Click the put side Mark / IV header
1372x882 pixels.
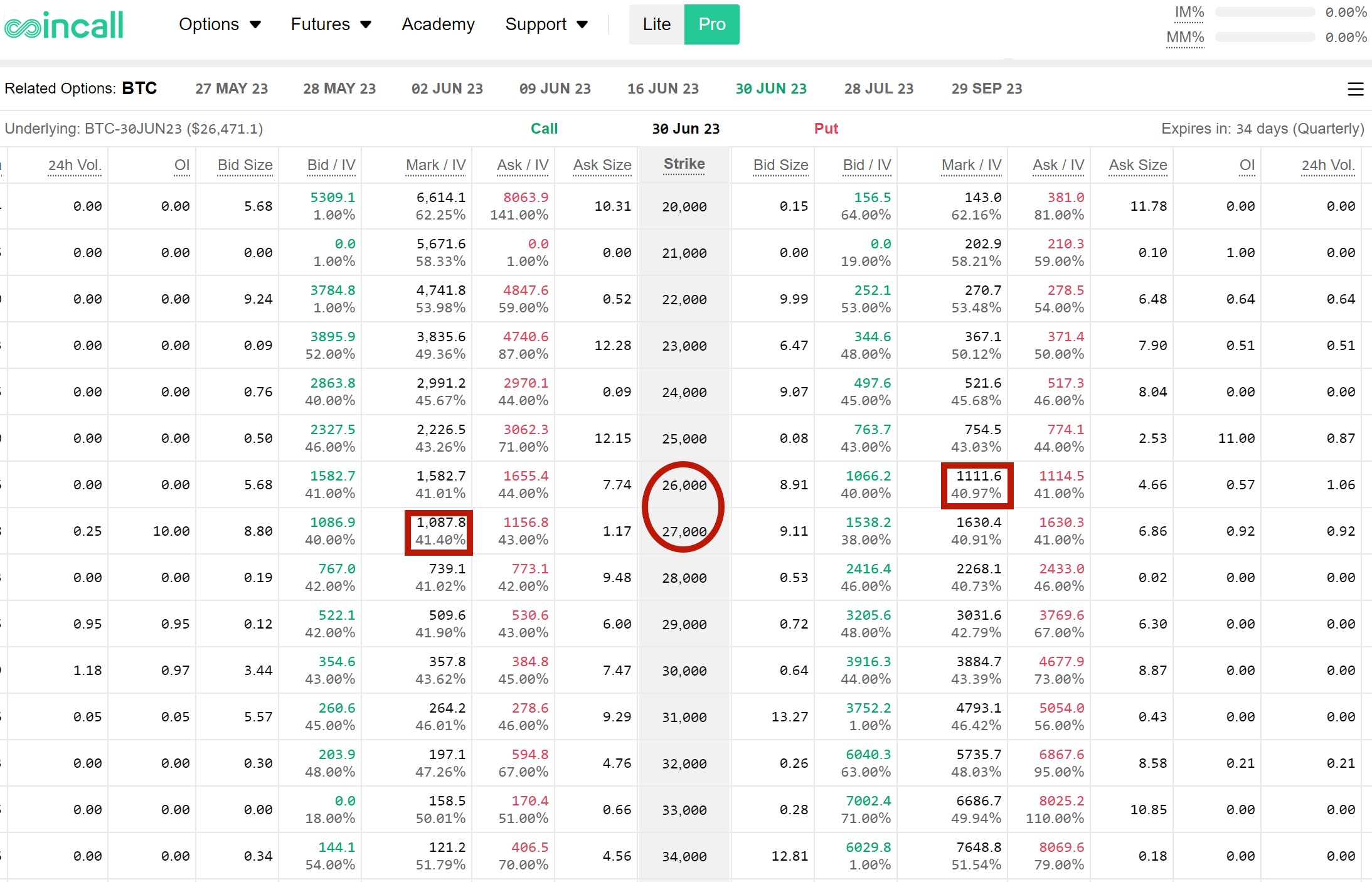click(x=971, y=166)
